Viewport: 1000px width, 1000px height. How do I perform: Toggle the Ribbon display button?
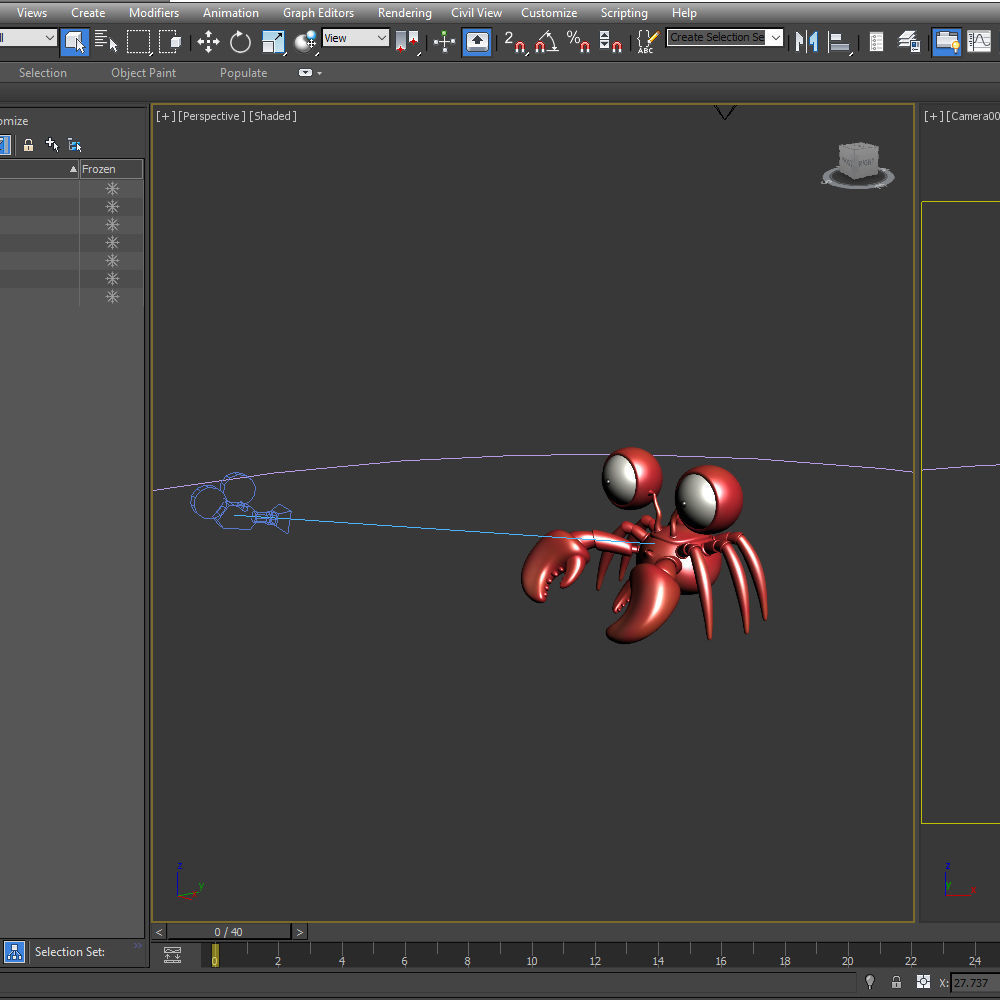946,42
